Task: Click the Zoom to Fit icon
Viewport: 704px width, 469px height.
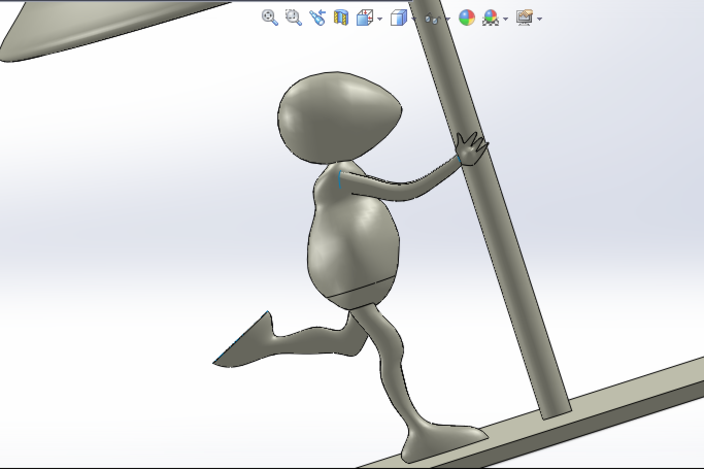Action: [x=269, y=17]
